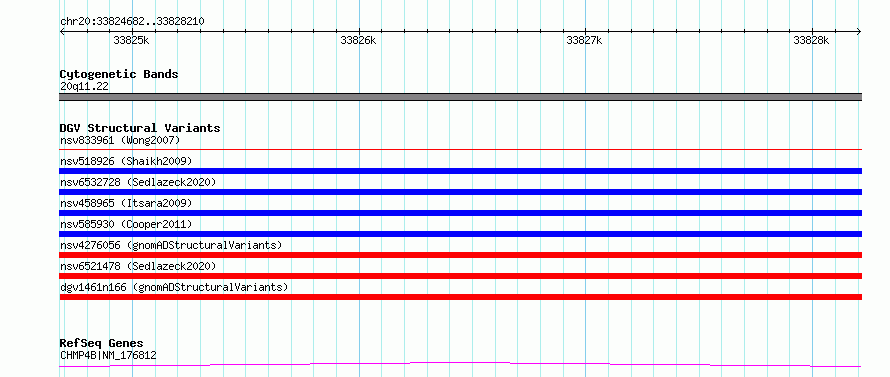Click the RefSeq Genes track title

101,343
